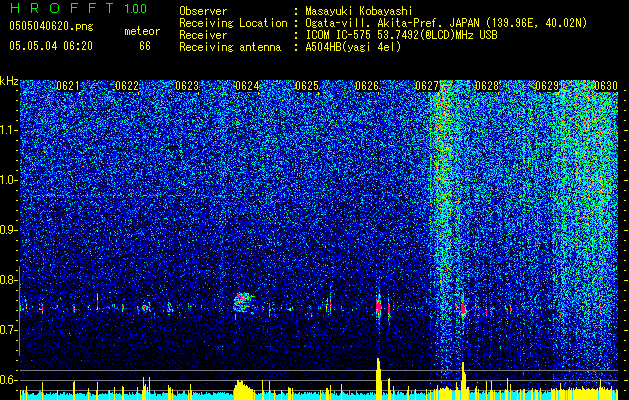The width and height of the screenshot is (629, 400).
Task: Select the antenna value A504HB(yagi 4el)
Action: coord(353,47)
